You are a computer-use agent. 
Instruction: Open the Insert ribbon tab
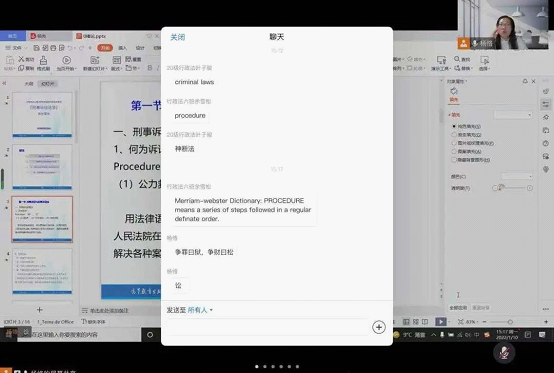[x=122, y=48]
